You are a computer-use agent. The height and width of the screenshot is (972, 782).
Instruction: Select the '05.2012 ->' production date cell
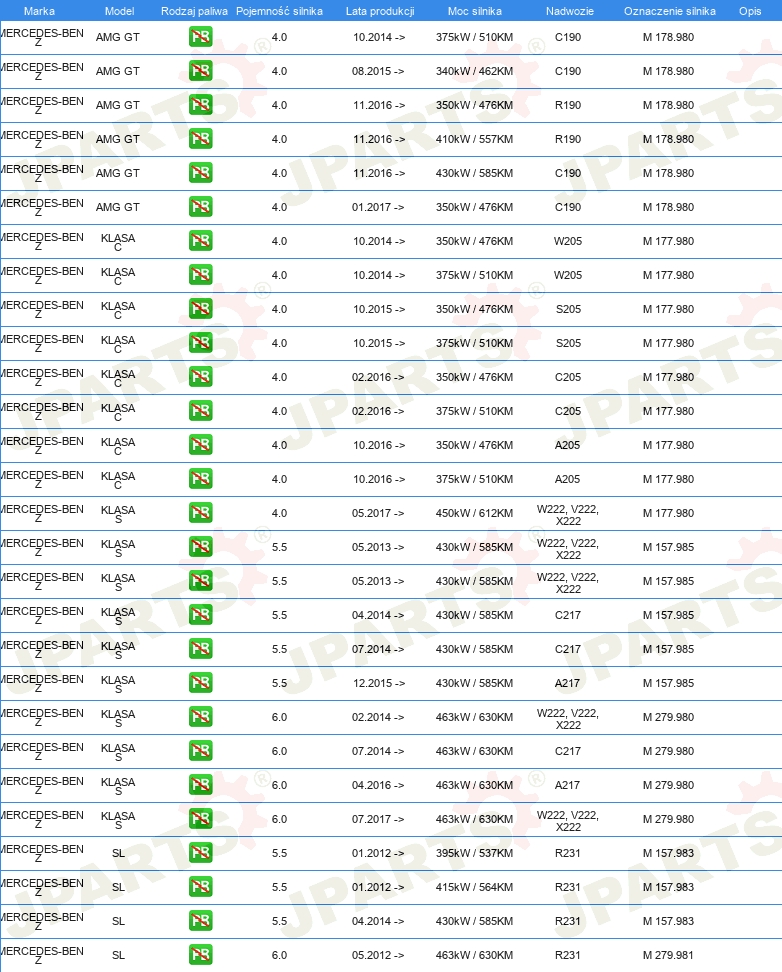pos(378,955)
